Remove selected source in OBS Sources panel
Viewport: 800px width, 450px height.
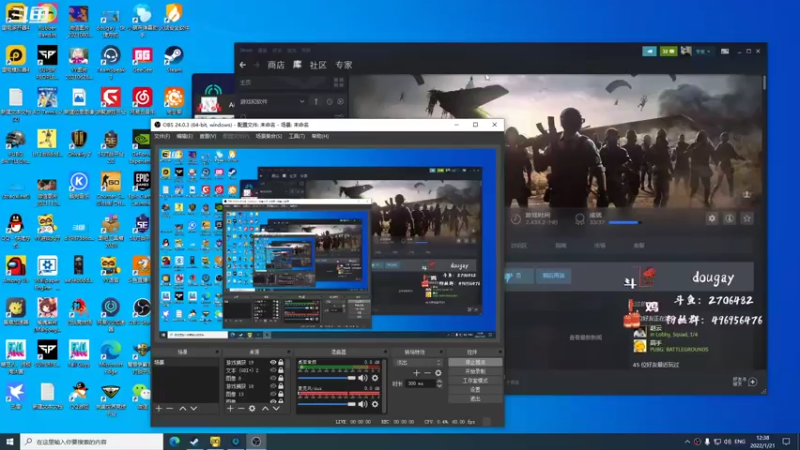[x=241, y=408]
